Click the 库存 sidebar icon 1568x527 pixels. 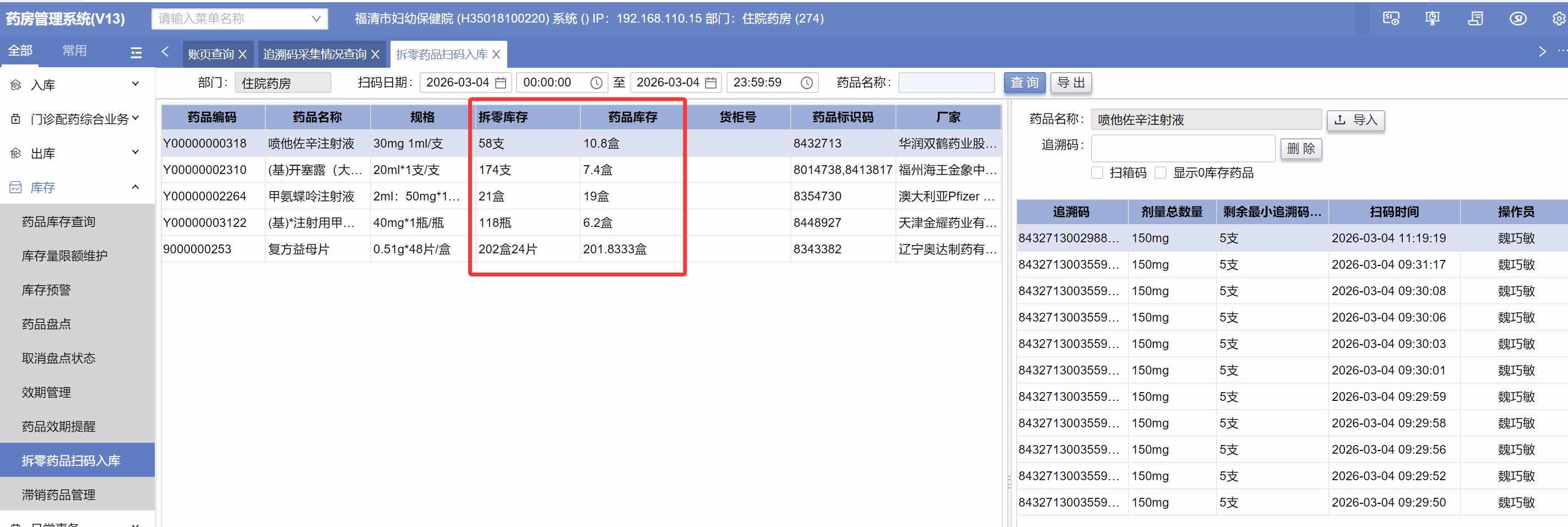[16, 187]
